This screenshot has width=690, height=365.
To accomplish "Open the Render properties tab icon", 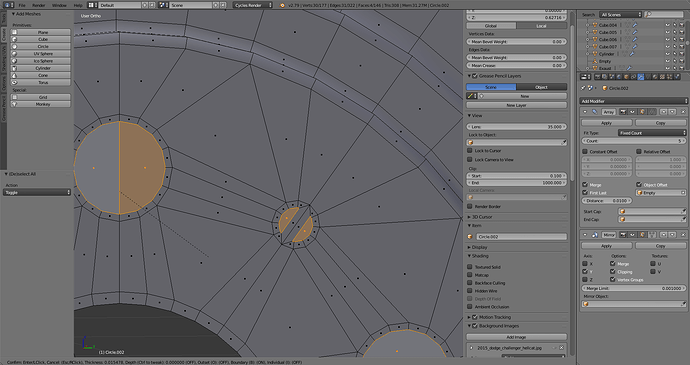I will tap(598, 77).
